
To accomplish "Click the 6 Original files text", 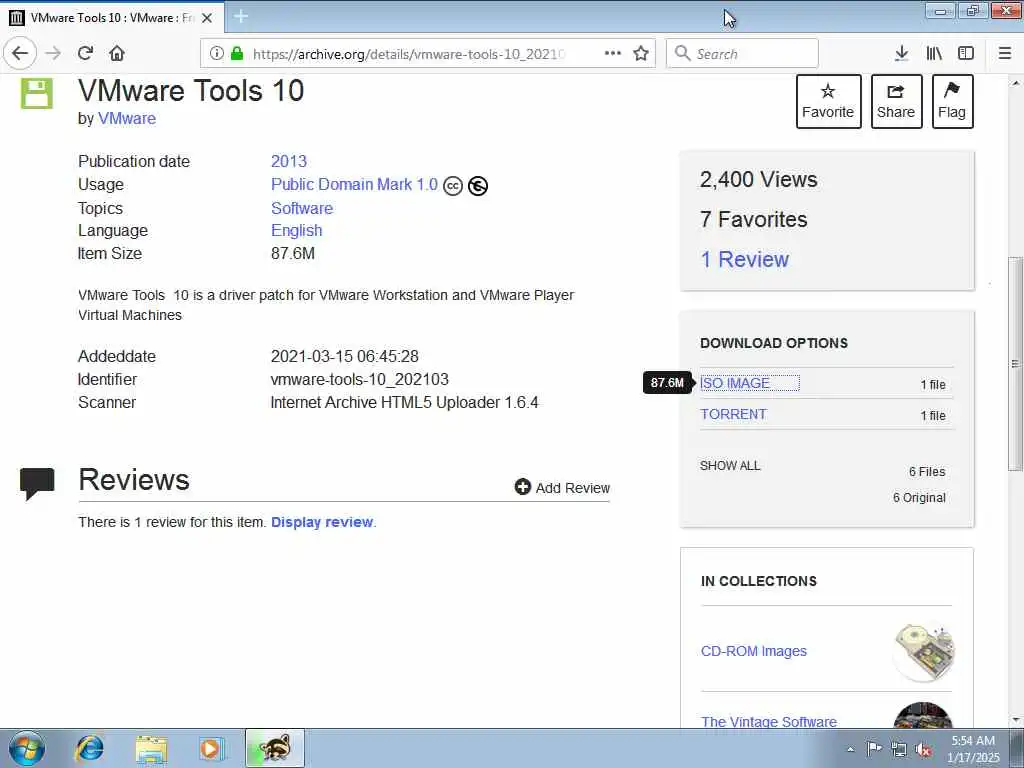I will click(920, 498).
